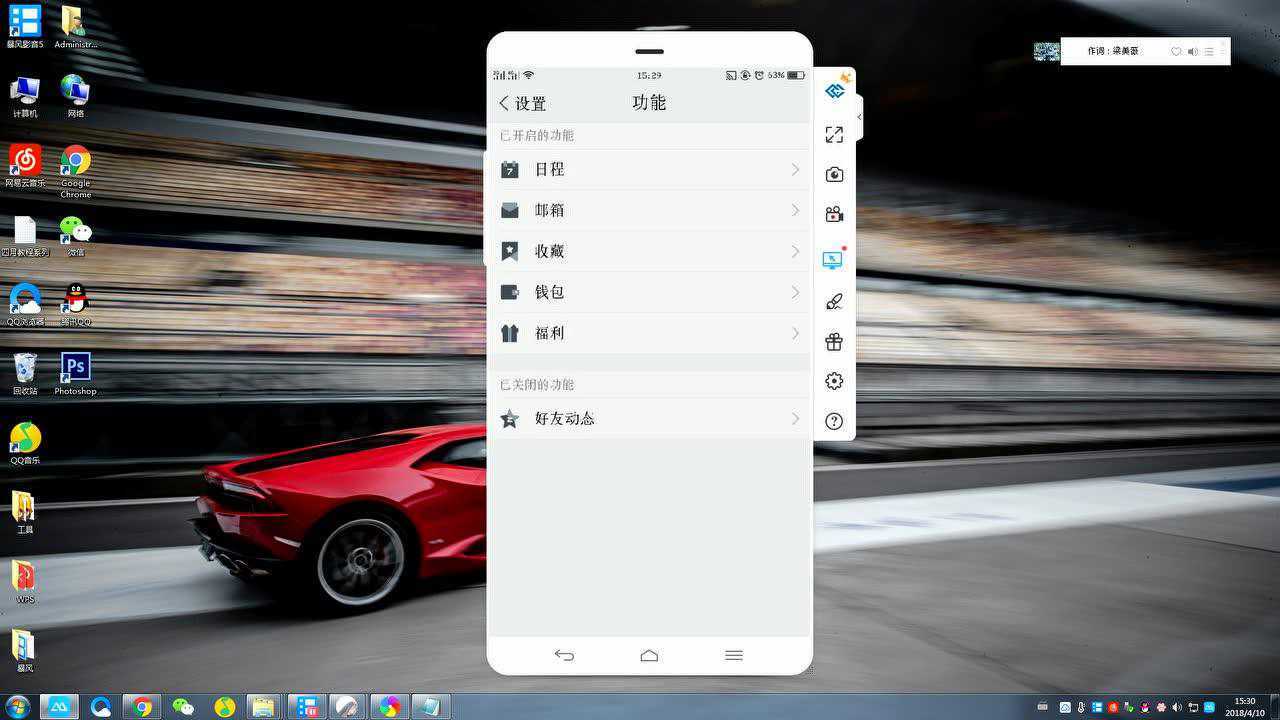Open help via the question mark icon
The width and height of the screenshot is (1280, 720).
(834, 420)
